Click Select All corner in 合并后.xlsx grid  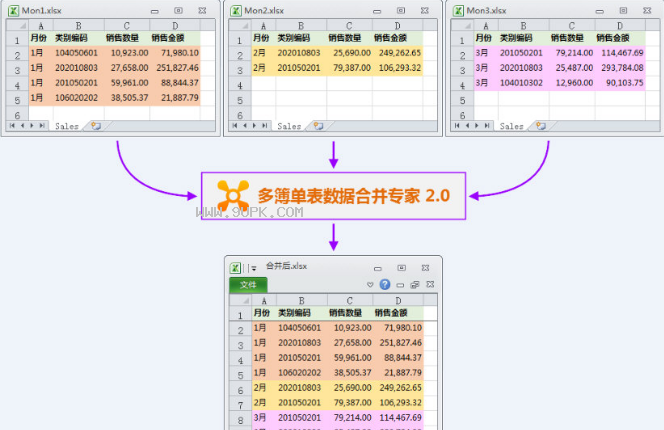tap(240, 300)
